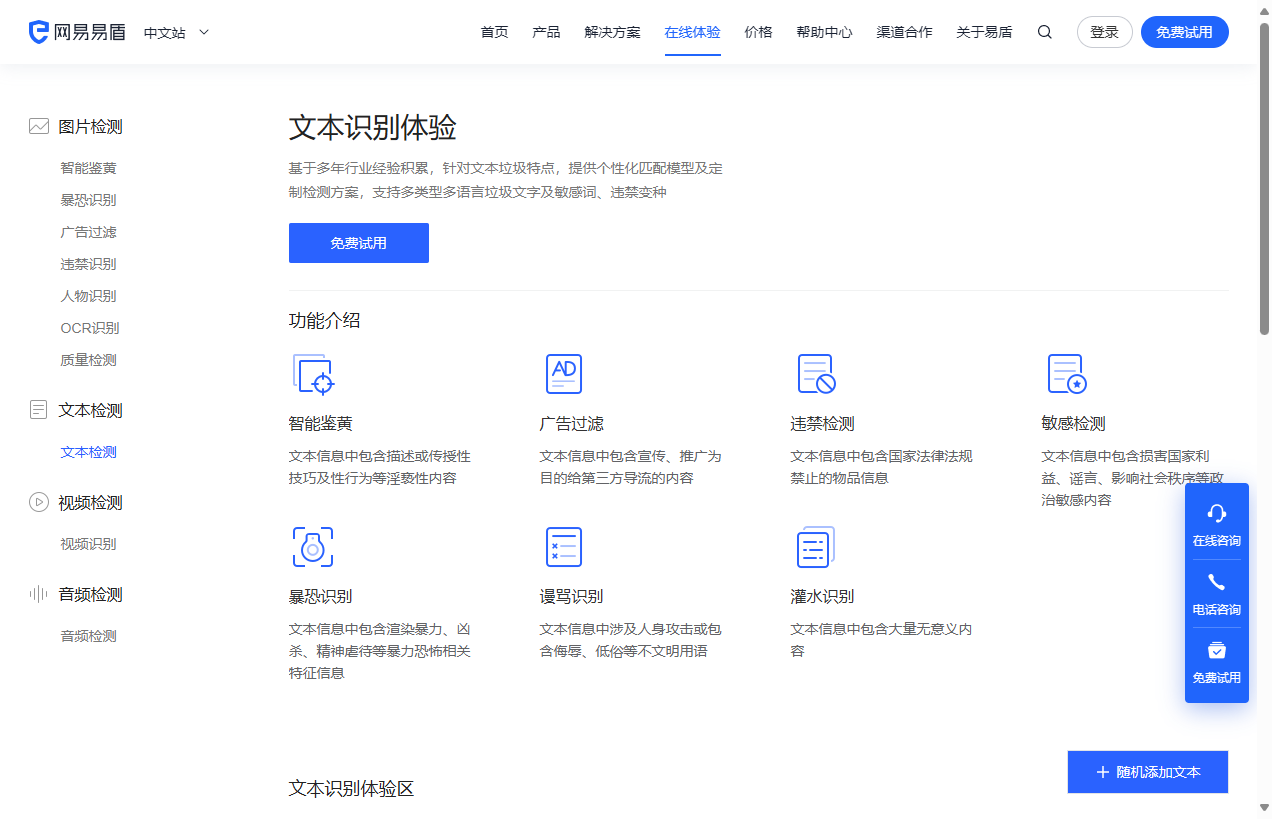
Task: Click the 网易易盾 logo
Action: tap(78, 31)
